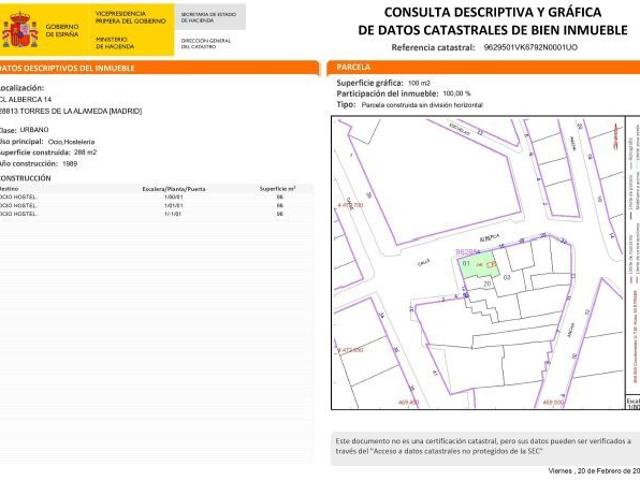Click the 'Superficie construida:' label
Screen dimensions: 640x480
[x=35, y=152]
